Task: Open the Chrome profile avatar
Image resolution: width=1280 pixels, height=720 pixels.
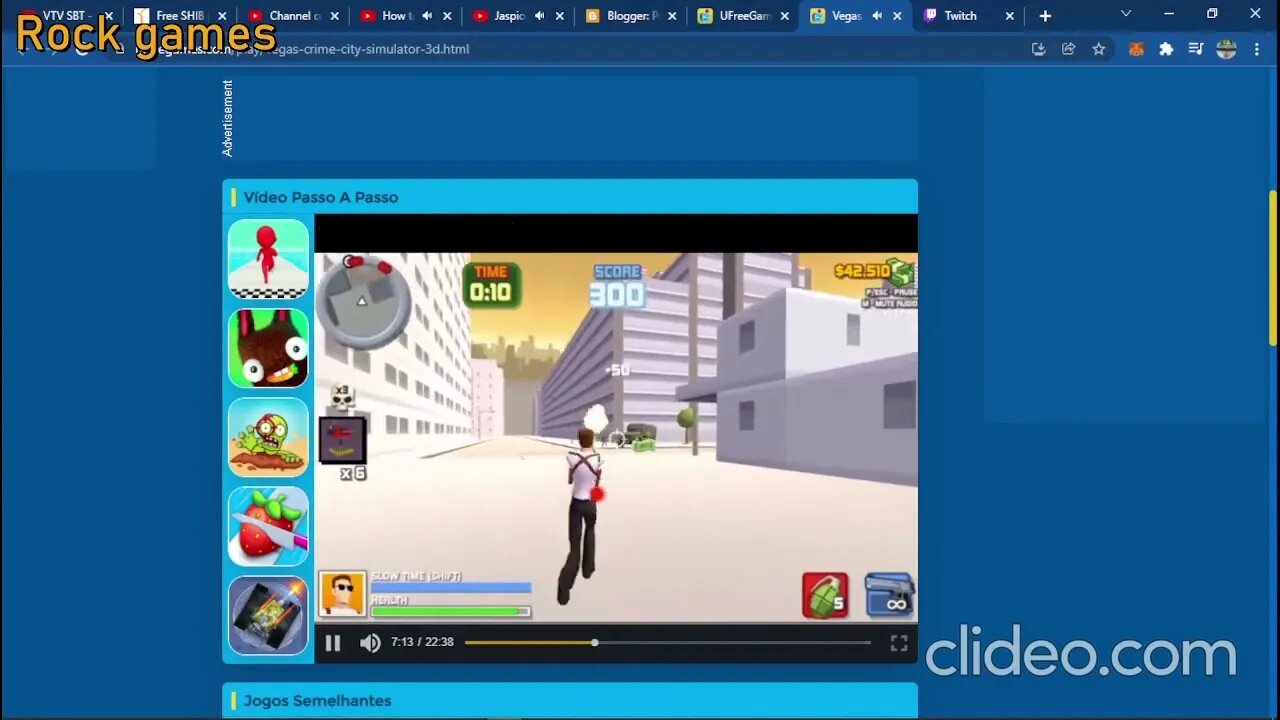Action: (x=1227, y=49)
